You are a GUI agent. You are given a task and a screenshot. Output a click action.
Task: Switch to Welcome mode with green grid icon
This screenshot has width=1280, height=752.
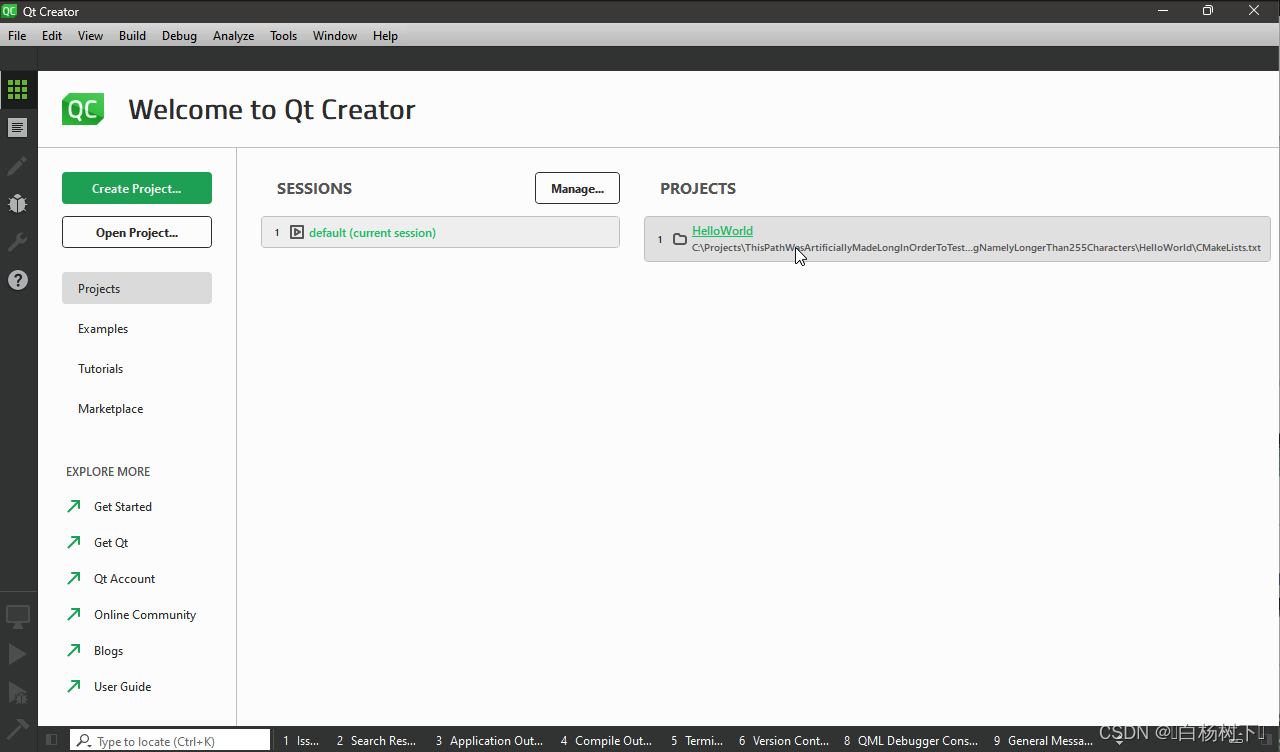(x=18, y=89)
